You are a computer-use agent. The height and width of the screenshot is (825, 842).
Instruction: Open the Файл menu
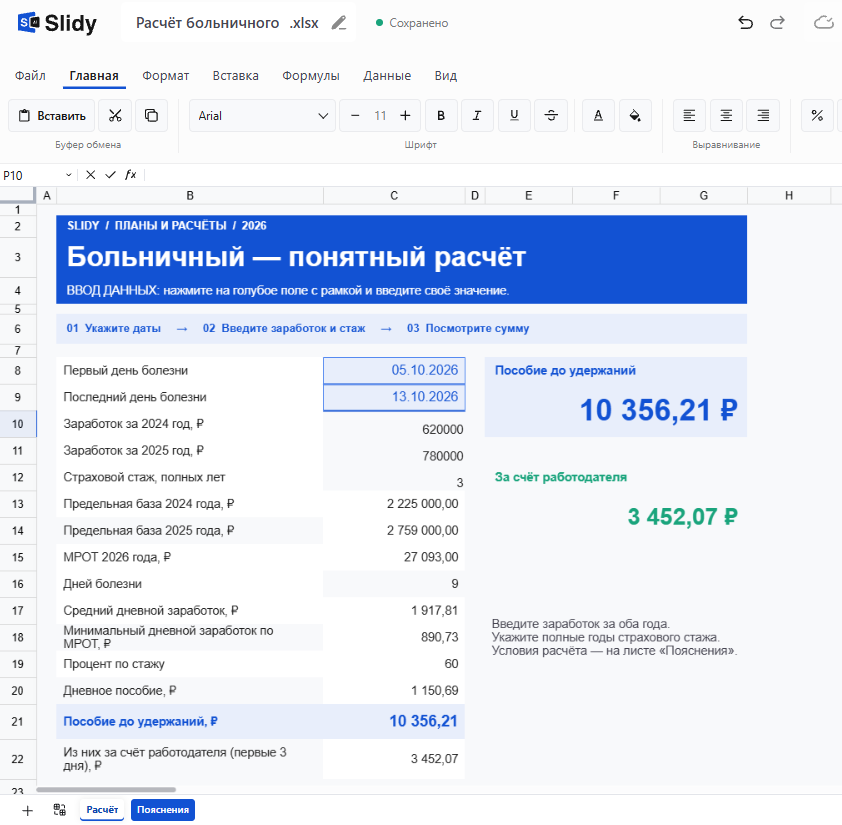coord(30,76)
